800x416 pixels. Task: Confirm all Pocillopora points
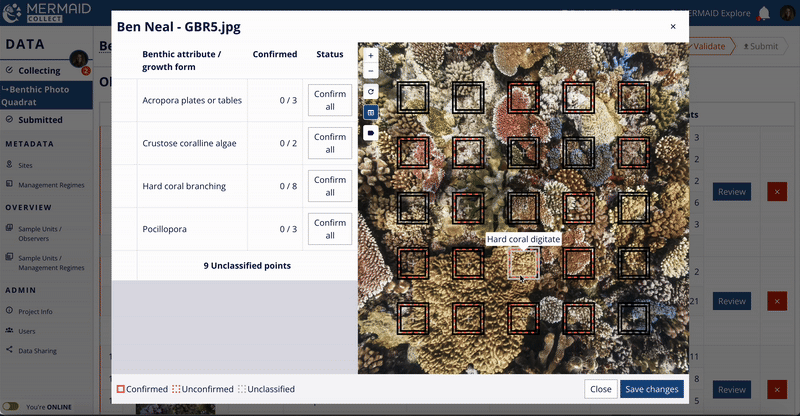330,229
